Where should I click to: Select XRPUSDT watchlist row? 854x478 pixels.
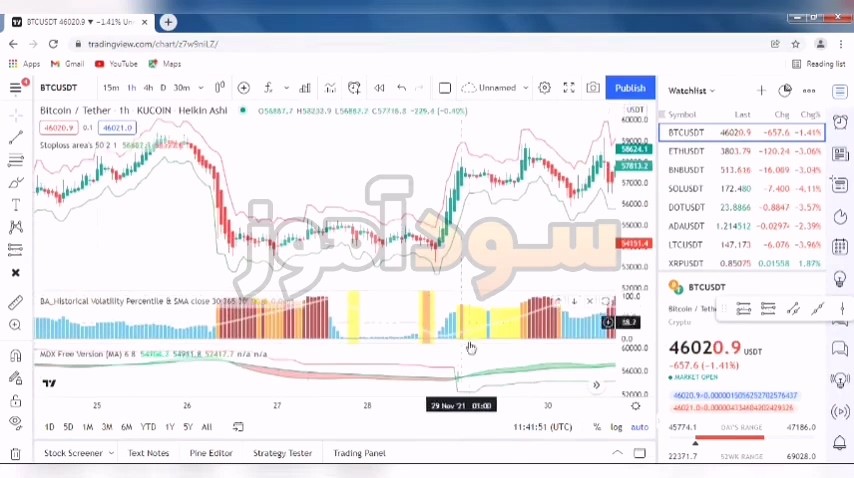tap(742, 263)
